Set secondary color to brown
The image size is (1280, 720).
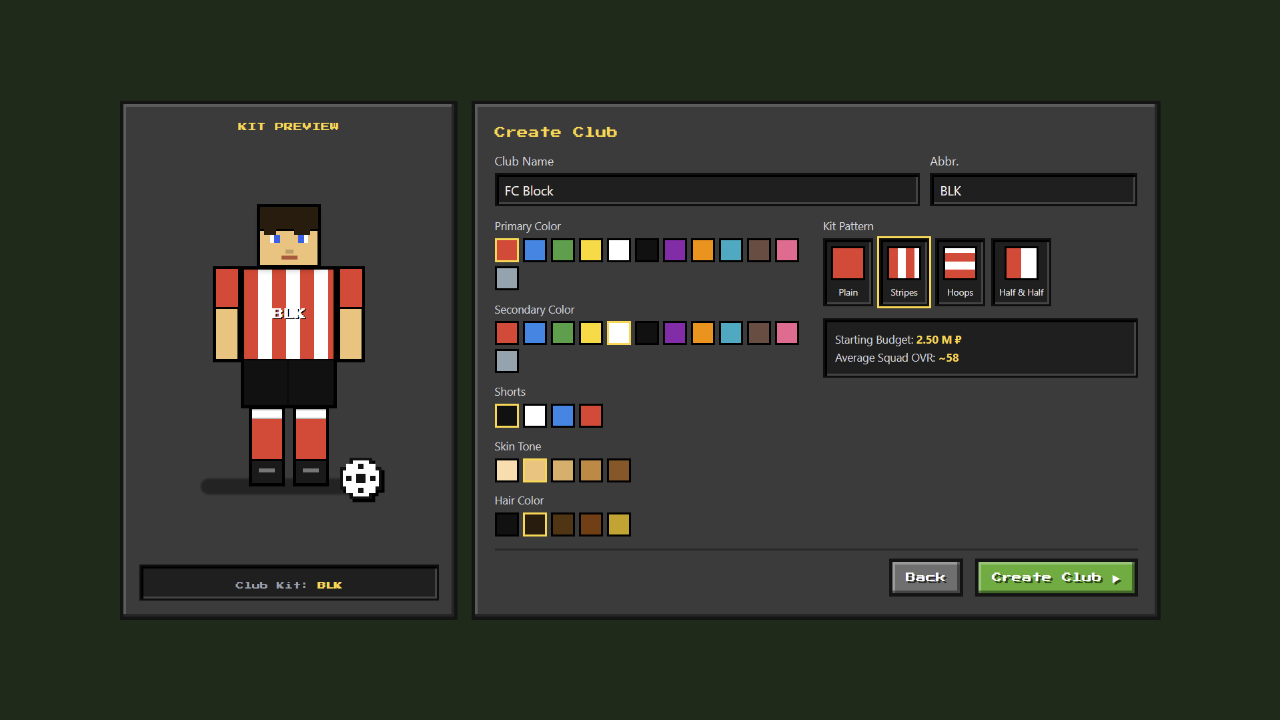click(759, 333)
